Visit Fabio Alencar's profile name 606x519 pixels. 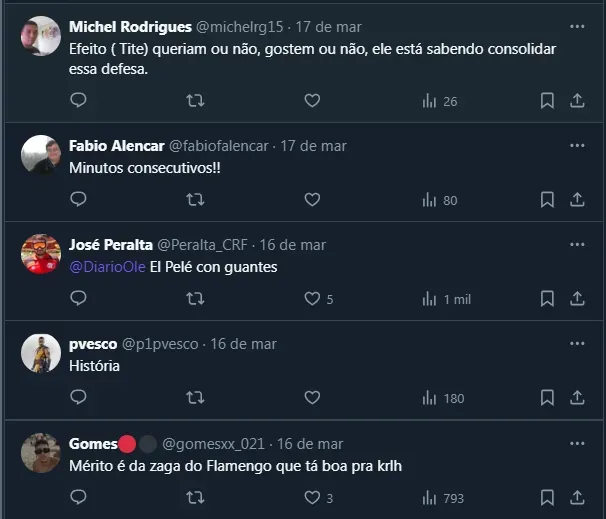[117, 146]
